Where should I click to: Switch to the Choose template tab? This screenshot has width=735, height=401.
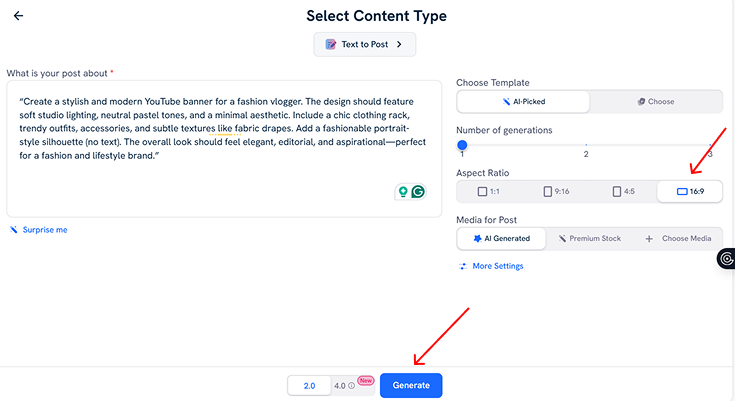click(x=656, y=102)
